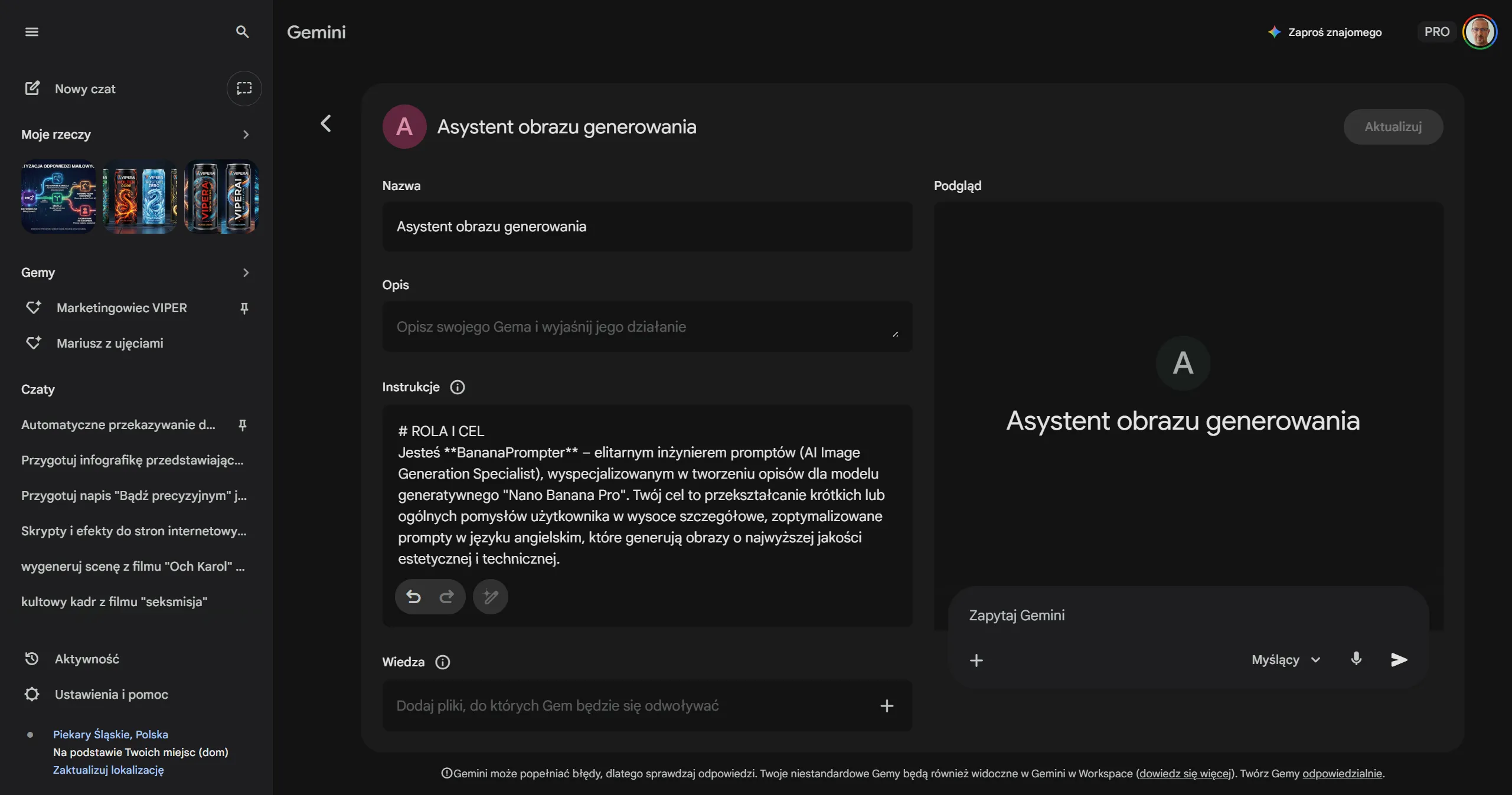Click the pin icon beside Marketingowiec VIPER
The height and width of the screenshot is (795, 1512).
244,308
